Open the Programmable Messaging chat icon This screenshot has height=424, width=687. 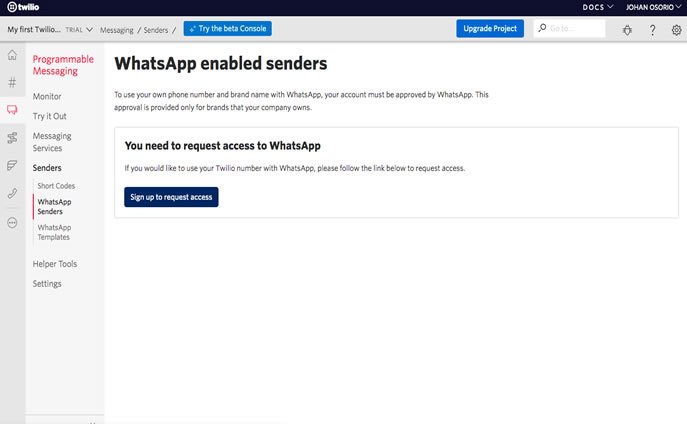(12, 110)
